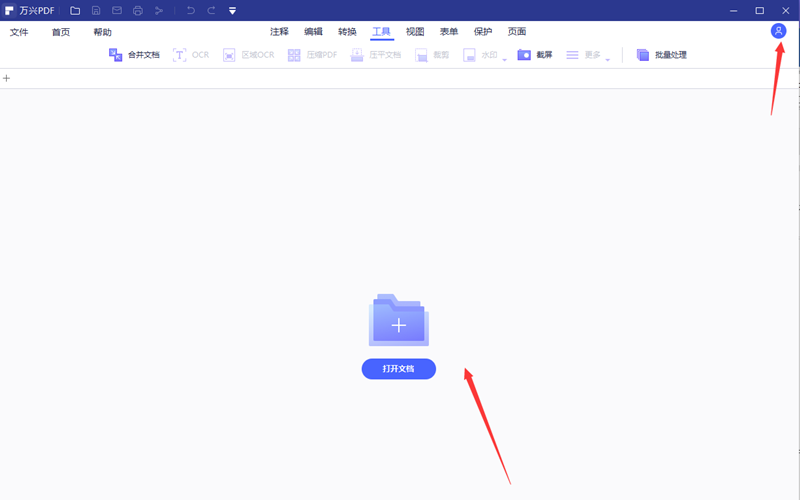Open the 批量处理 batch processing tool
800x500 pixels.
coord(661,55)
